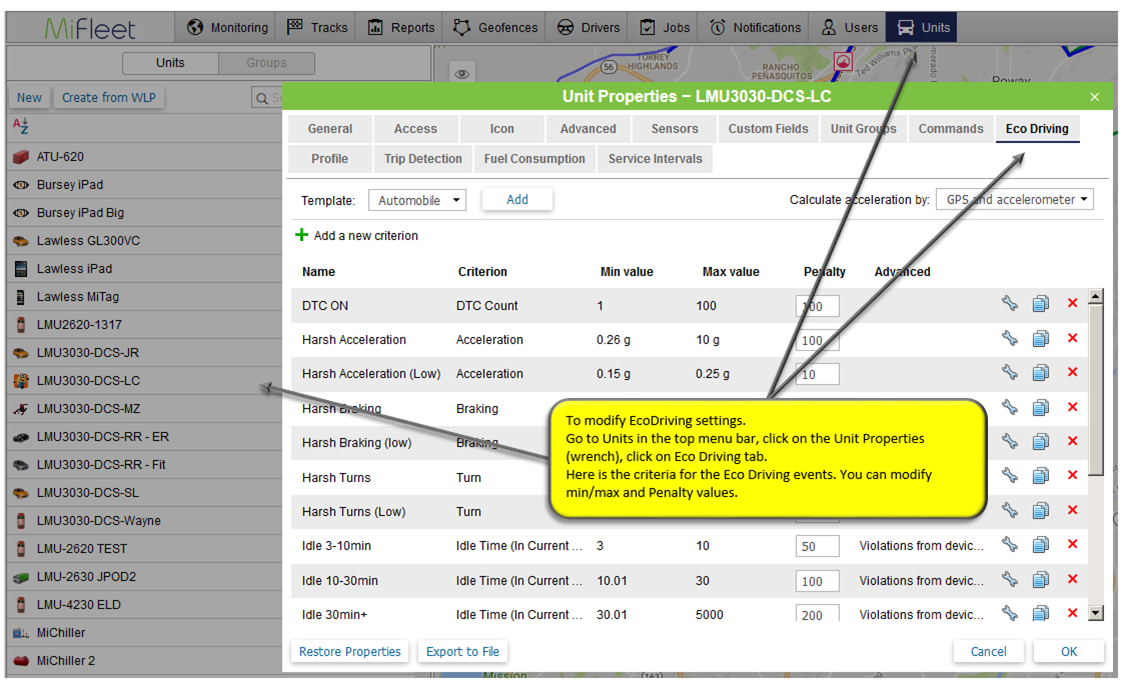The image size is (1122, 682).
Task: Toggle the eye visibility icon on map
Action: coord(461,73)
